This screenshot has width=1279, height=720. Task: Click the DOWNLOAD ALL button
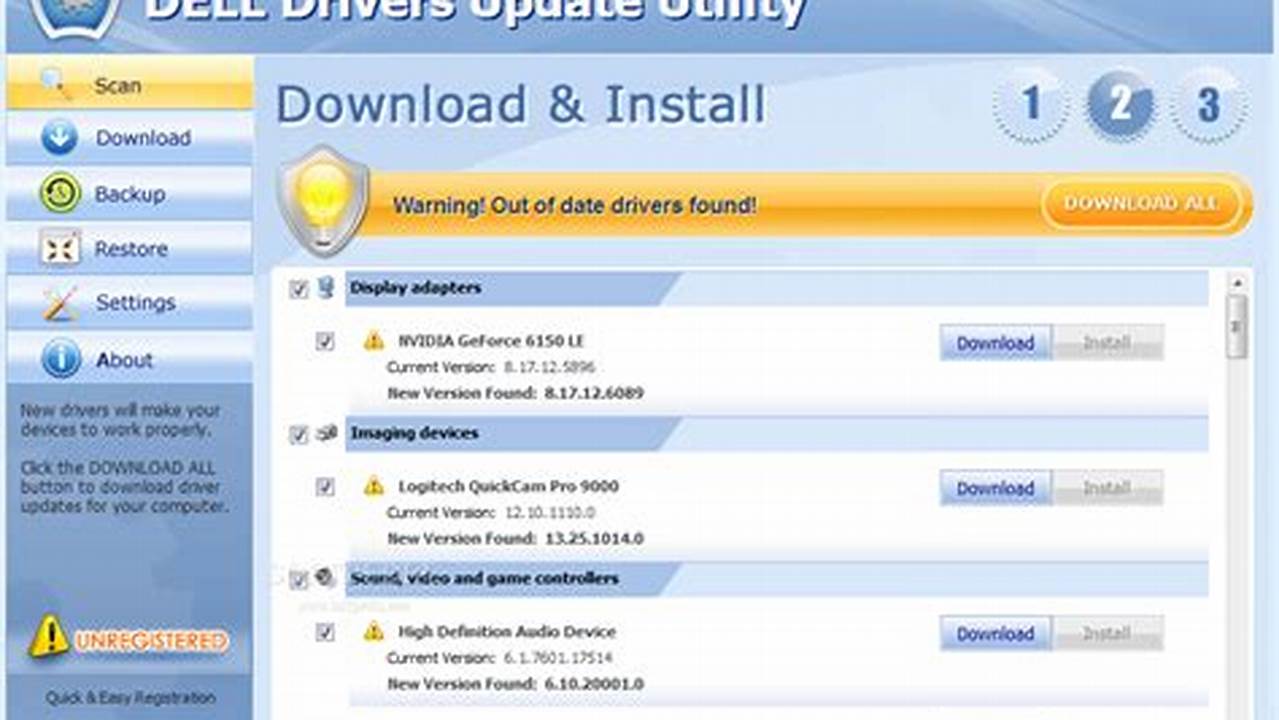click(1140, 203)
